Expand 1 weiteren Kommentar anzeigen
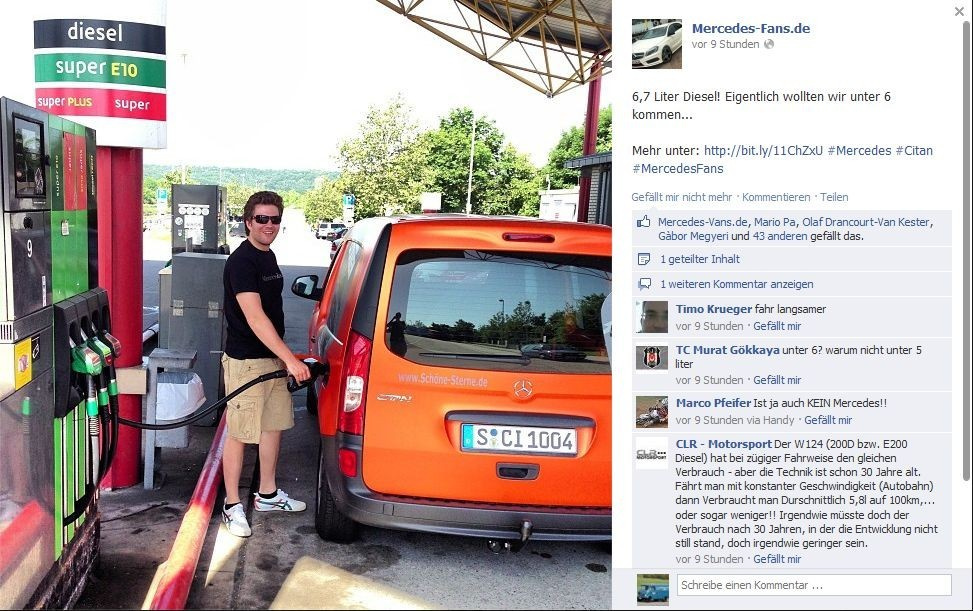The image size is (973, 611). pyautogui.click(x=737, y=284)
